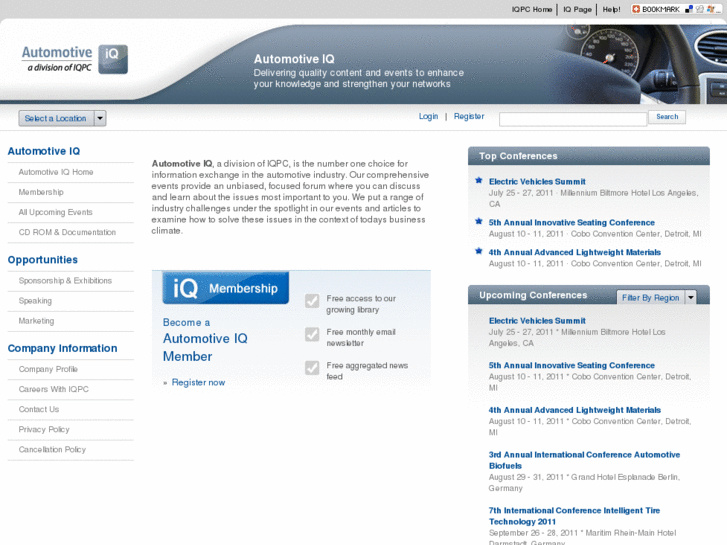Focus the search text field
The height and width of the screenshot is (545, 727).
point(573,119)
